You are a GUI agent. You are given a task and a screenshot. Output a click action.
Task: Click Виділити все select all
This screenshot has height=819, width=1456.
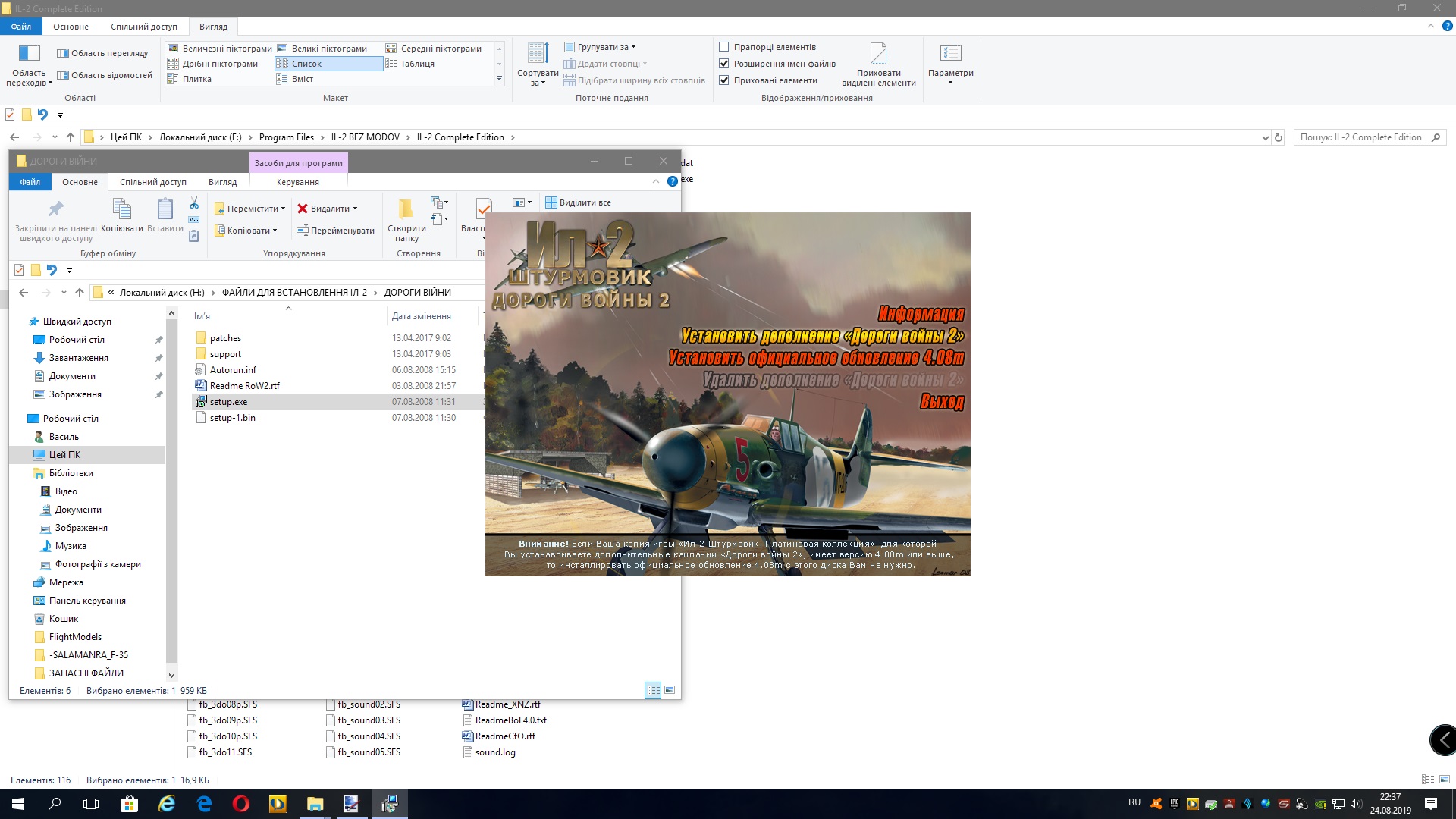coord(578,202)
